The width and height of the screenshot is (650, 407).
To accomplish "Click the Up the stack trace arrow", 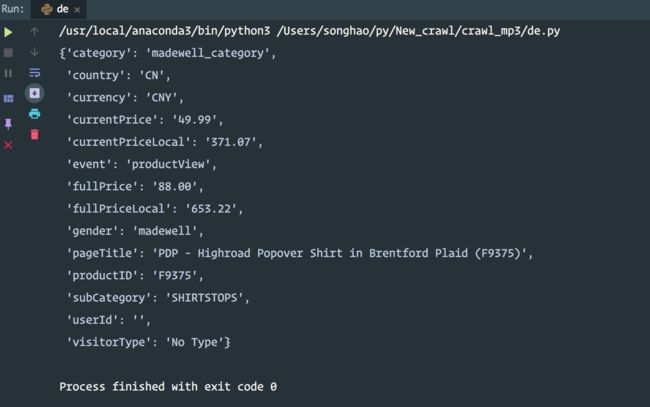I will (34, 31).
